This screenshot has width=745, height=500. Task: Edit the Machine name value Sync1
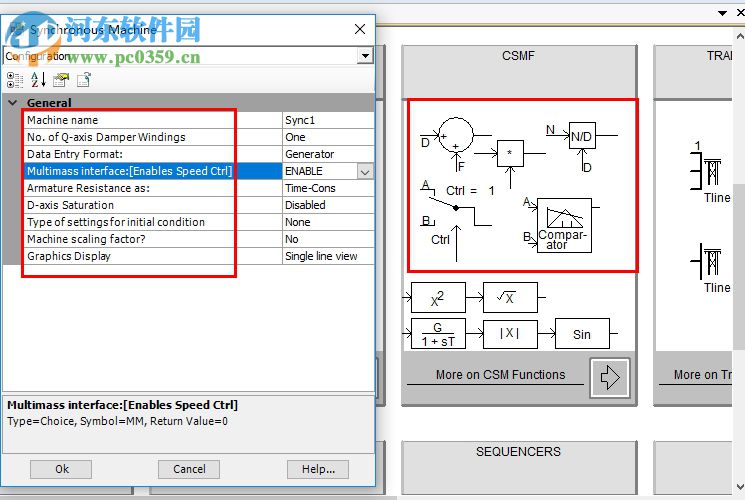328,120
